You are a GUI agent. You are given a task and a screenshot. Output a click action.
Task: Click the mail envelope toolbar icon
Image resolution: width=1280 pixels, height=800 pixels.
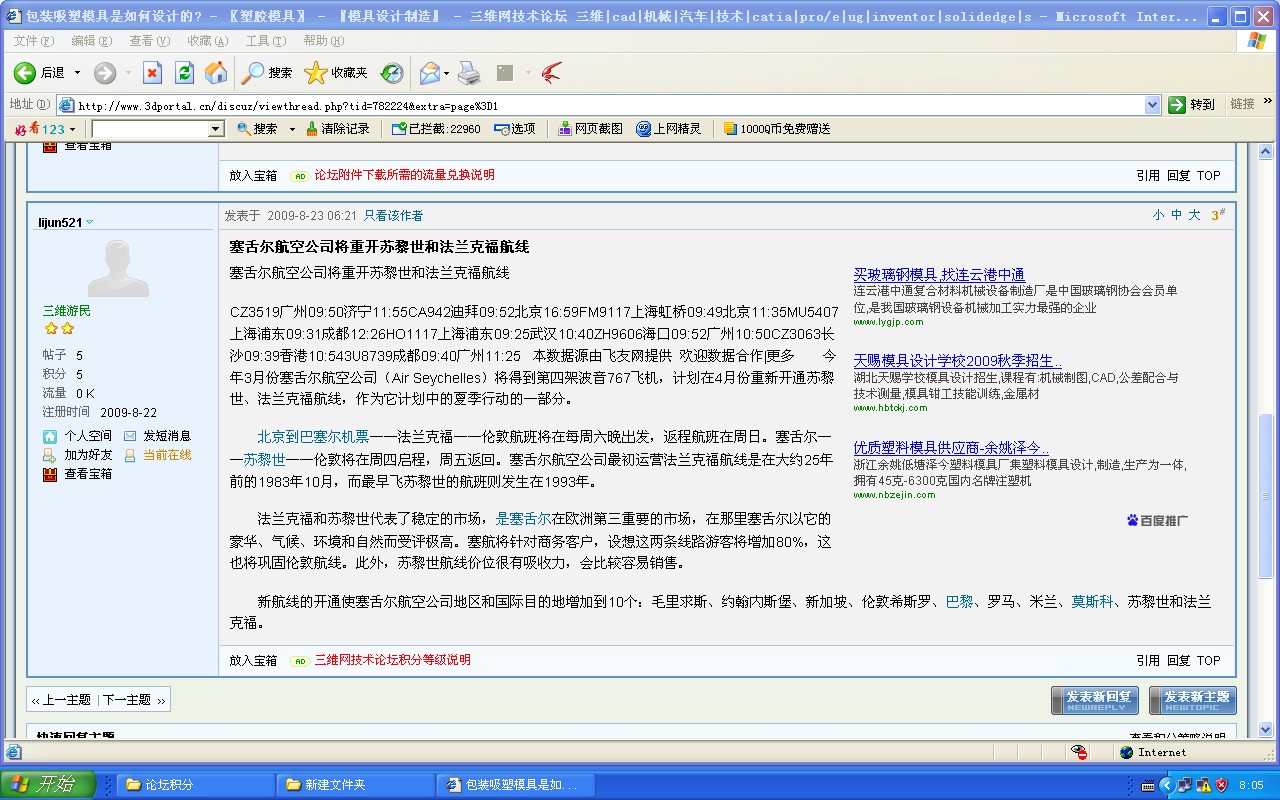pos(430,72)
